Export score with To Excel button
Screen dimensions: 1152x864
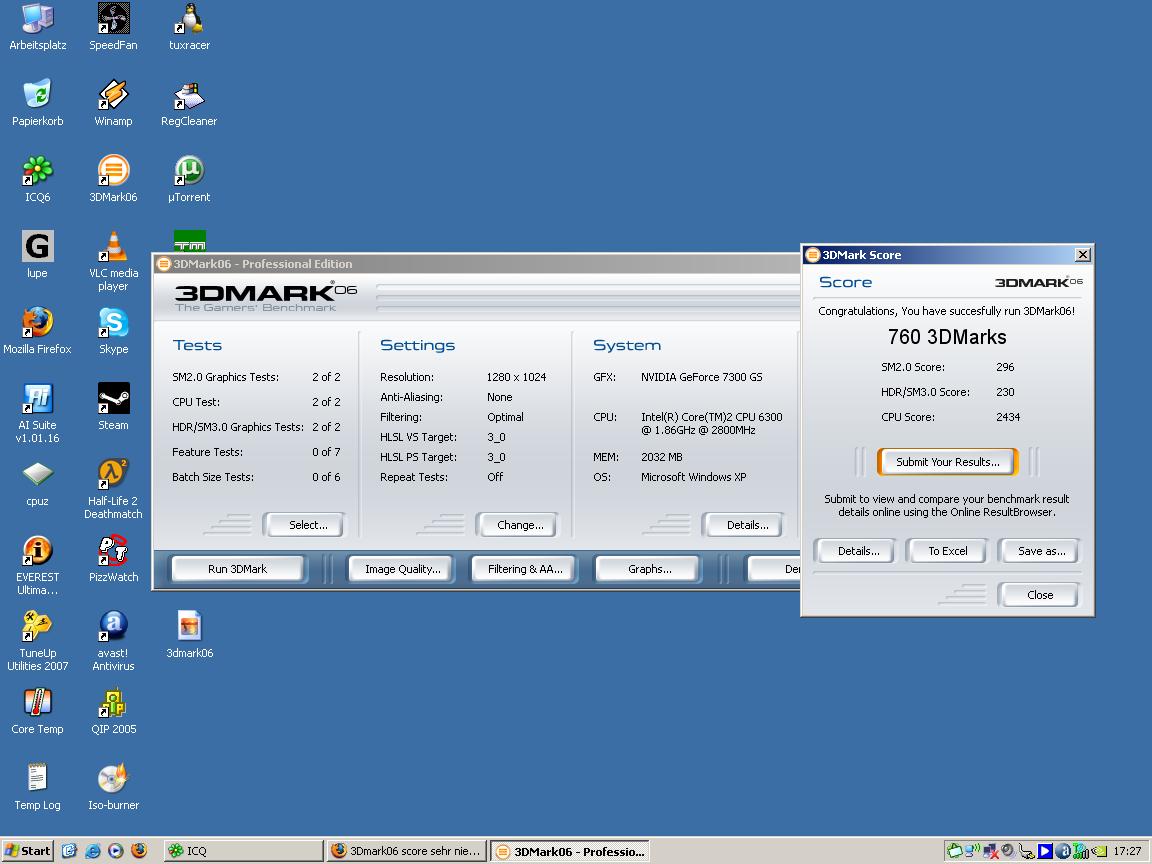(947, 551)
